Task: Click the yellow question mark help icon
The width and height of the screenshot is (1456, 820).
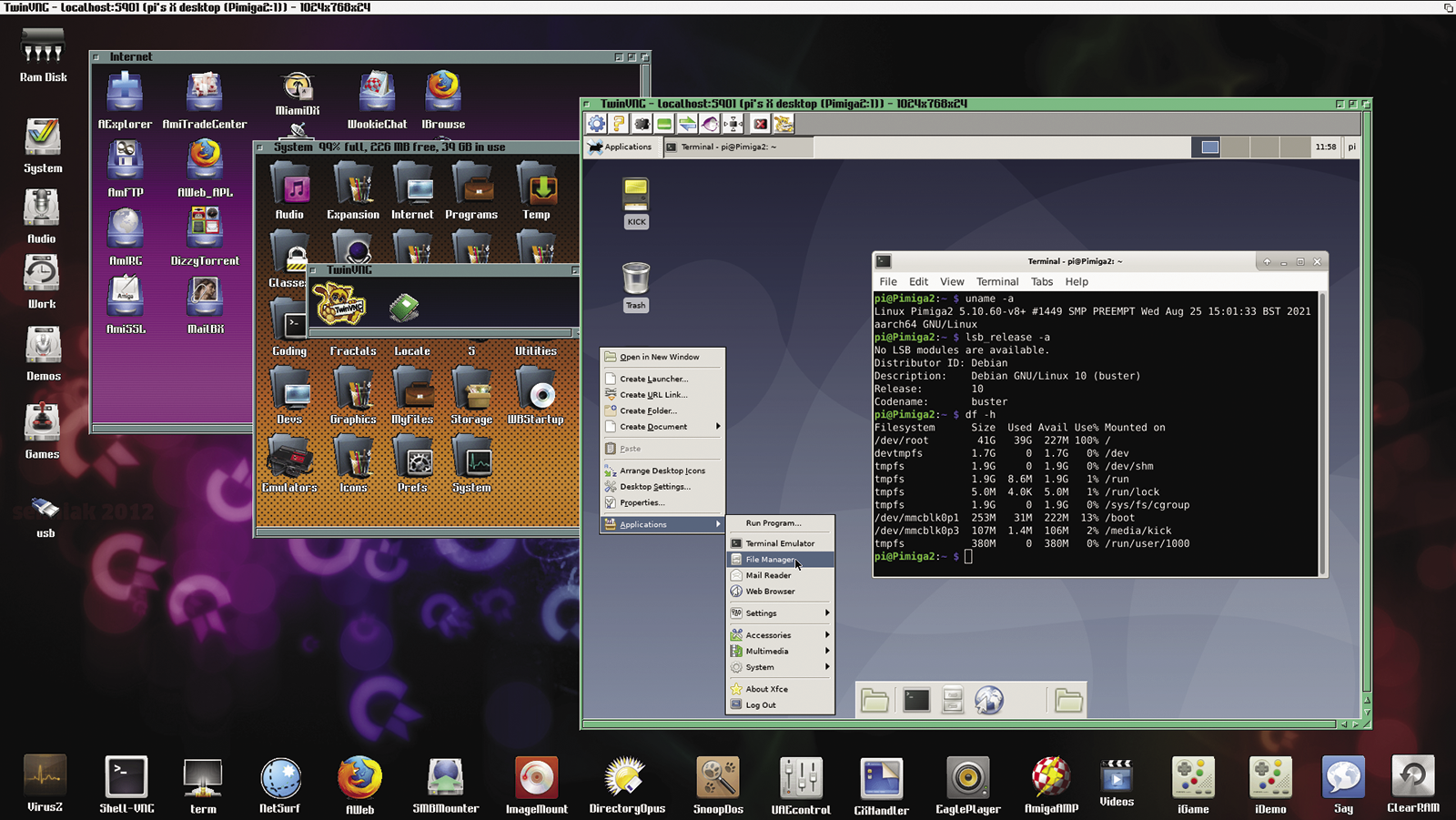Action: pos(619,124)
